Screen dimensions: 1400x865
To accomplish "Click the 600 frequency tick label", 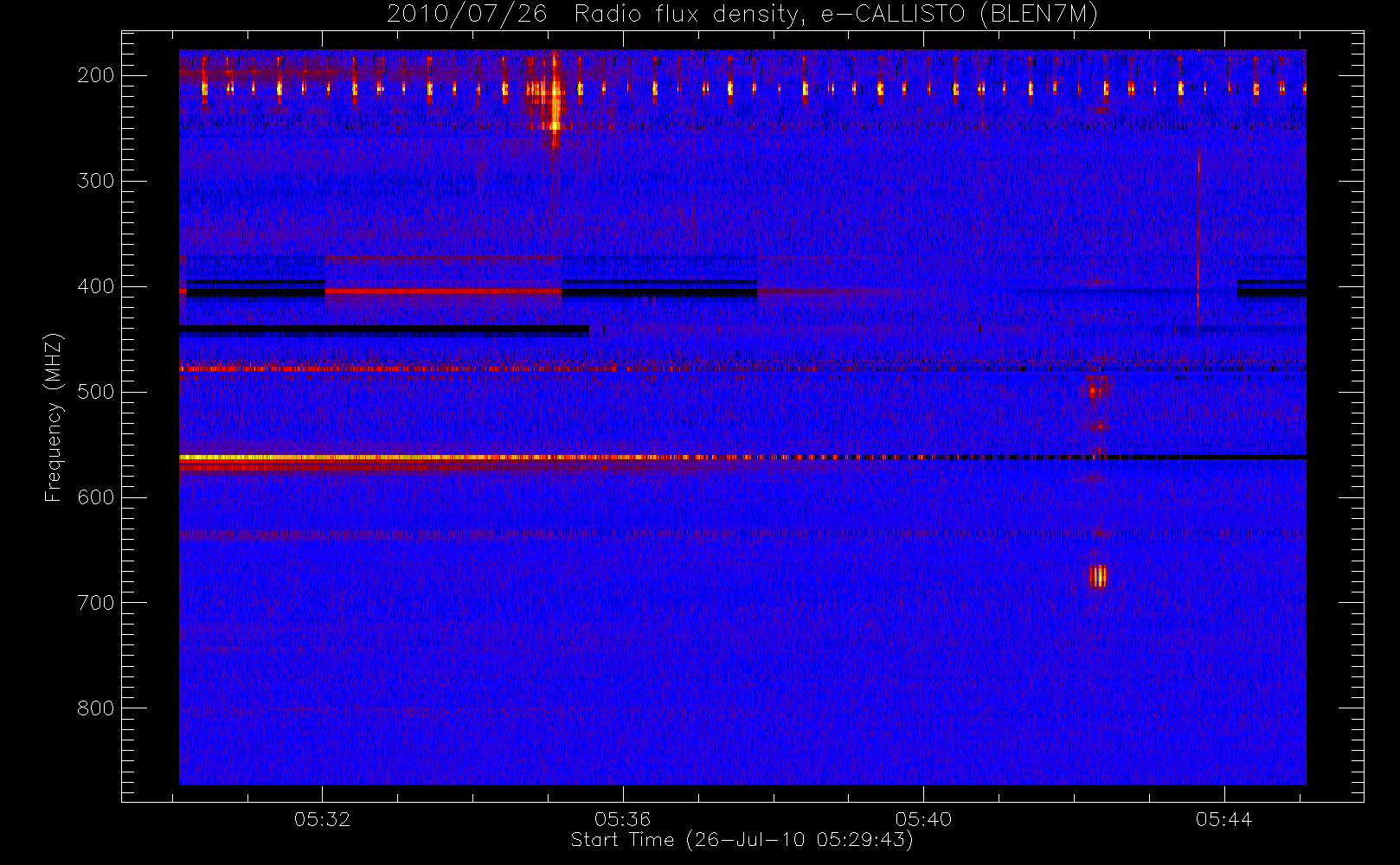I will click(95, 497).
